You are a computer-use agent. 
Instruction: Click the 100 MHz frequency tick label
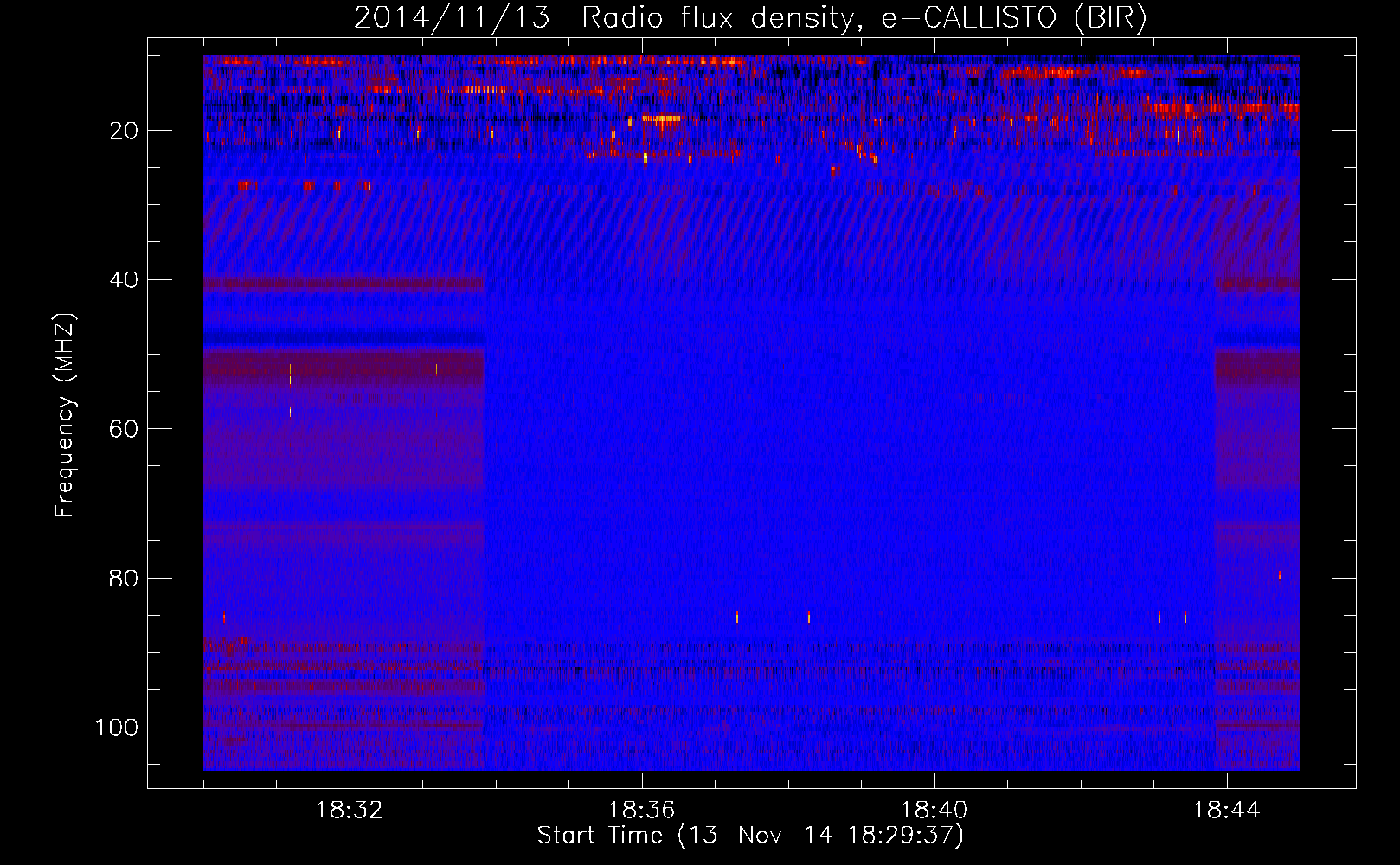[x=117, y=727]
